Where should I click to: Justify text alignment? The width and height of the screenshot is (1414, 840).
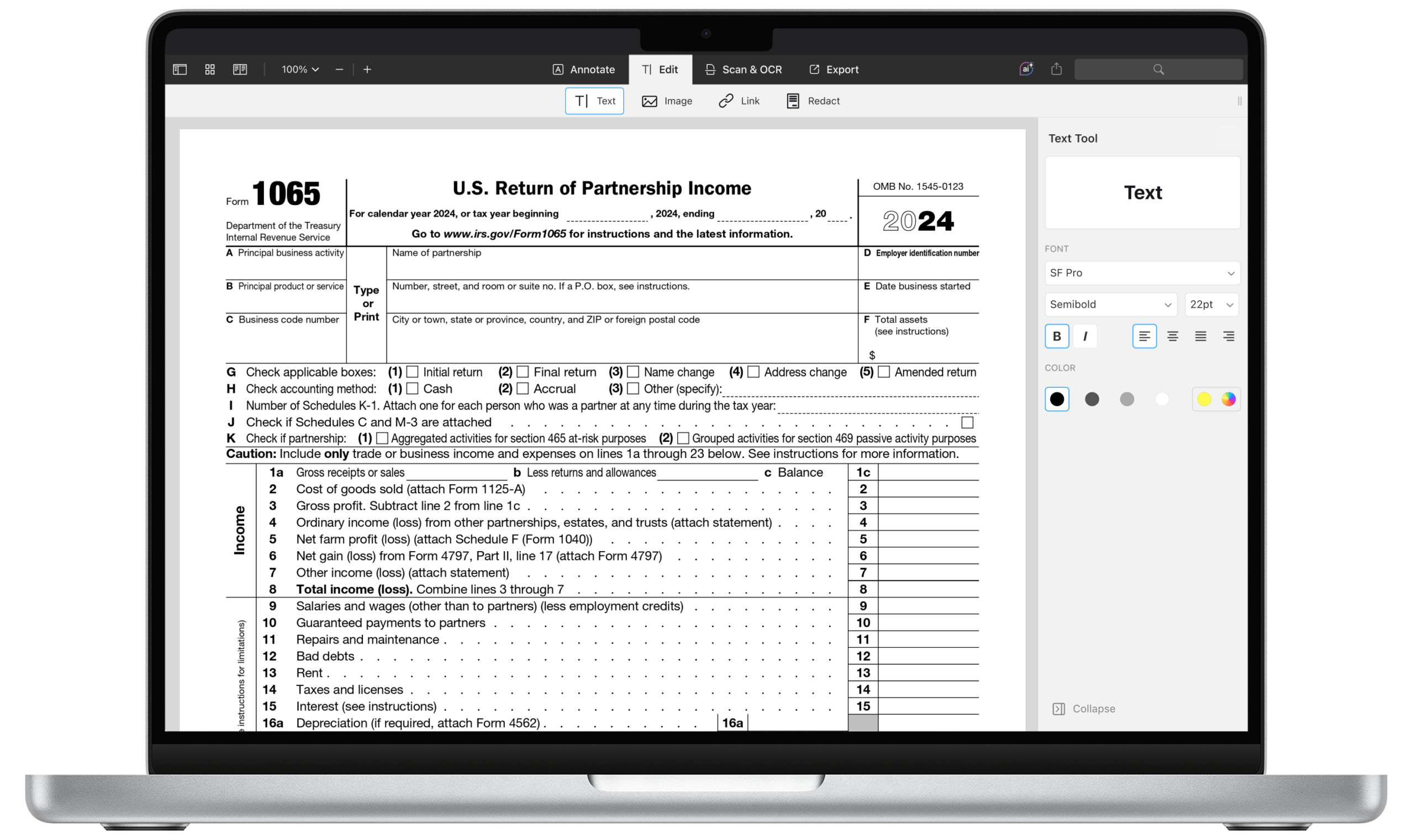point(1201,336)
